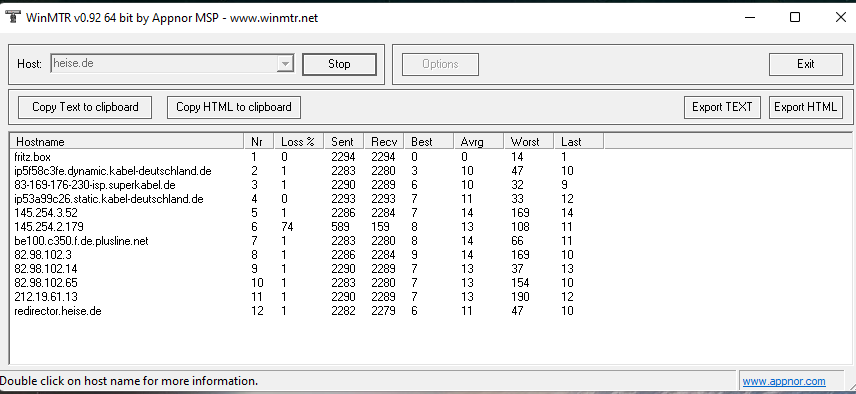Screen dimensions: 856x394
Task: Open the Host dropdown arrow
Action: [x=285, y=64]
